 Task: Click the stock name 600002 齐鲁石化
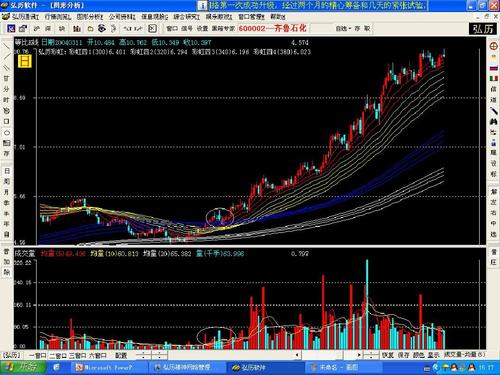pyautogui.click(x=272, y=29)
